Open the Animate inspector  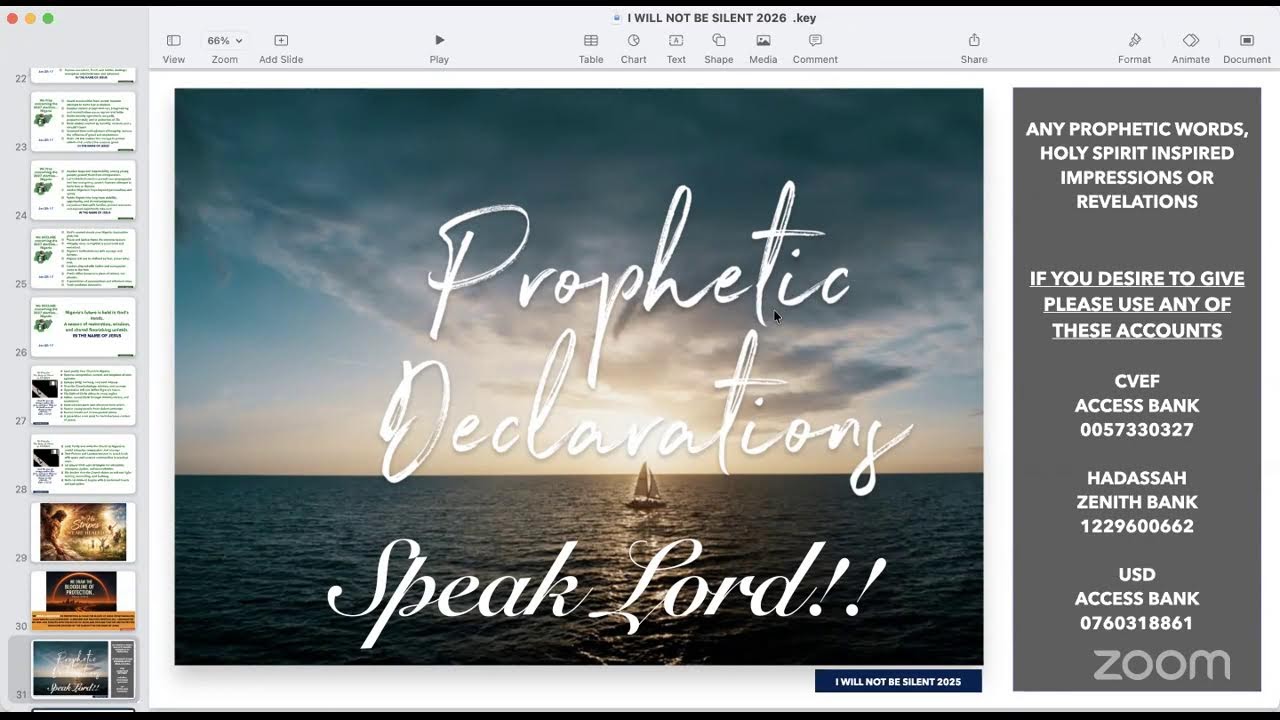1190,41
